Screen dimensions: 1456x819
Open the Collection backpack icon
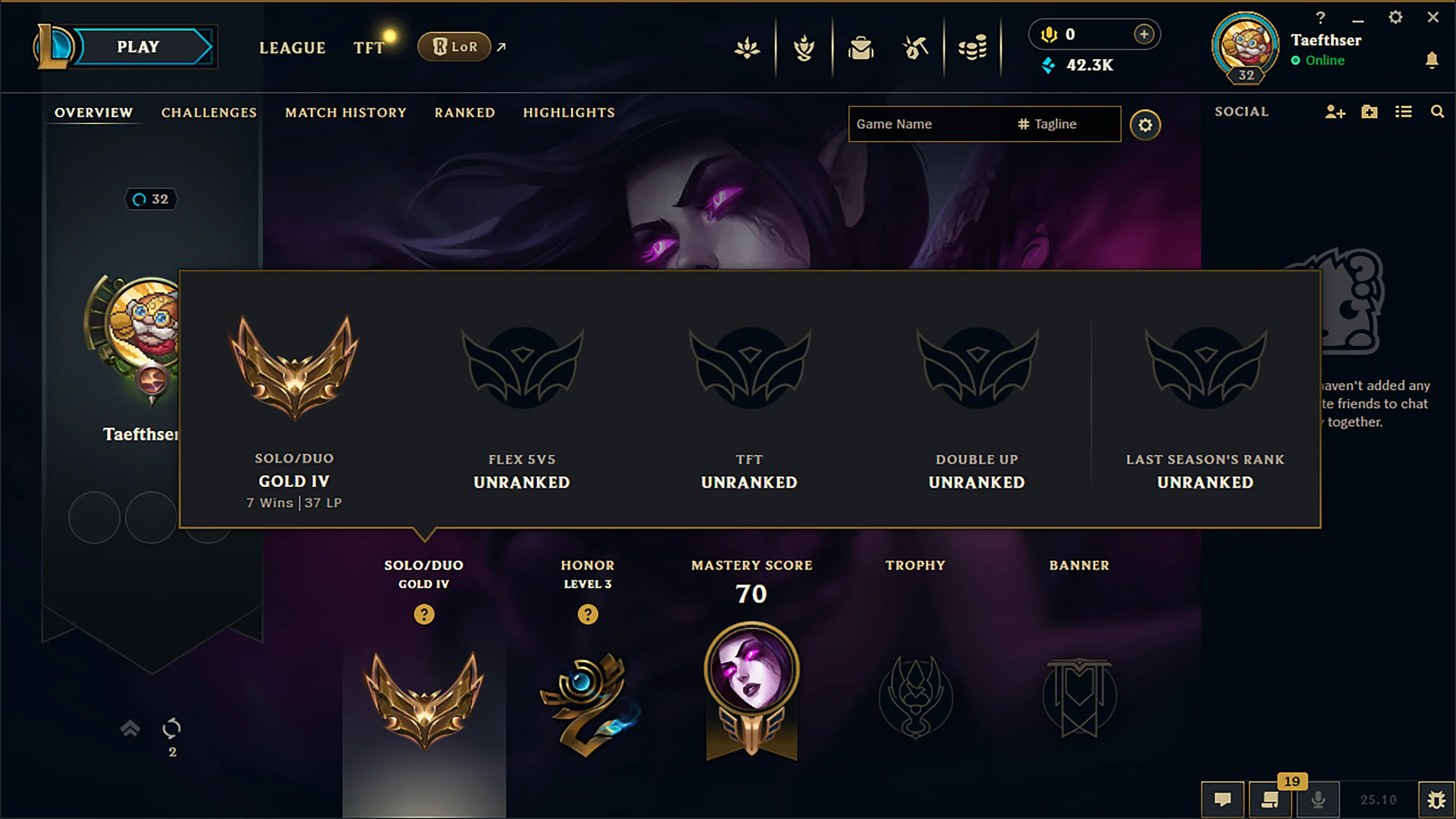pyautogui.click(x=861, y=47)
